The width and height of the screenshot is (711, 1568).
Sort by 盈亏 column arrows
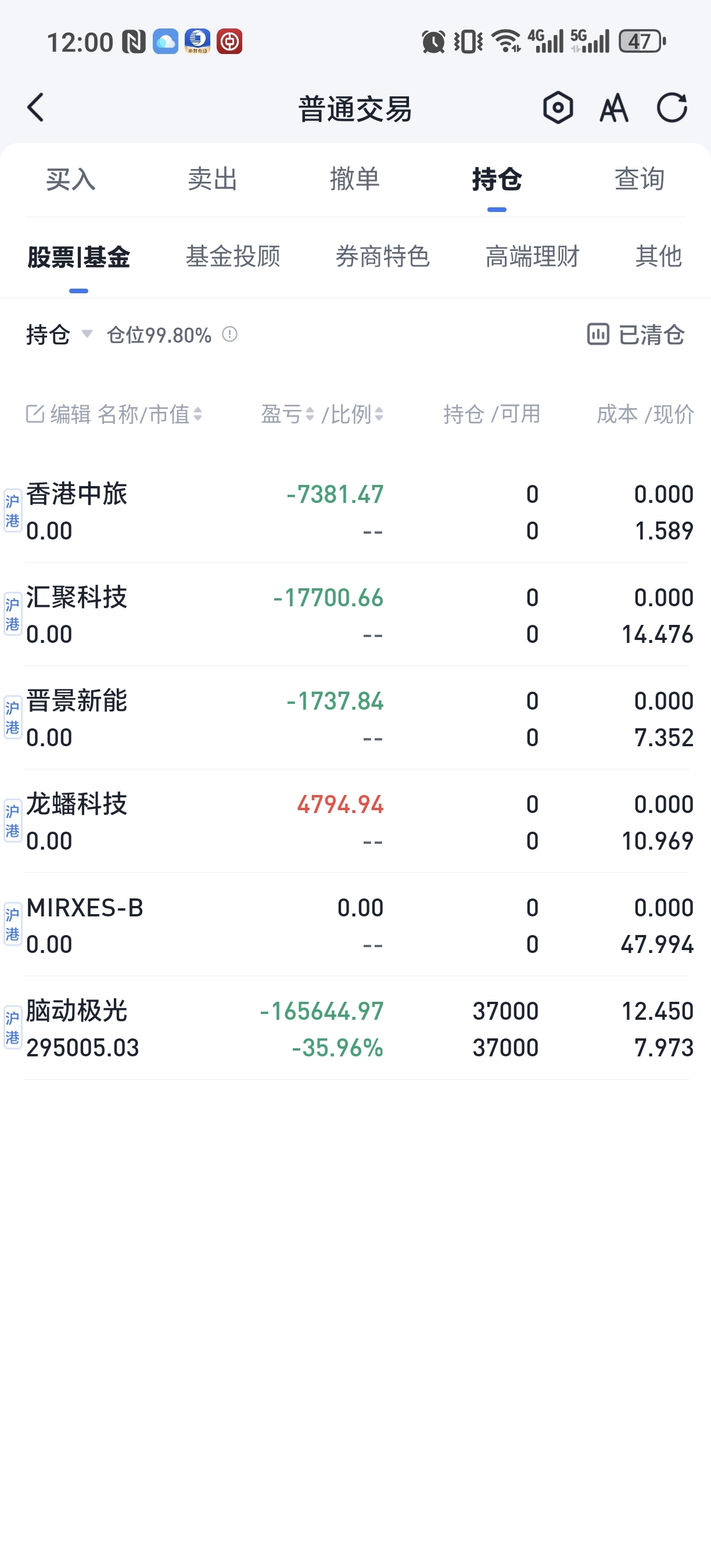(x=309, y=415)
